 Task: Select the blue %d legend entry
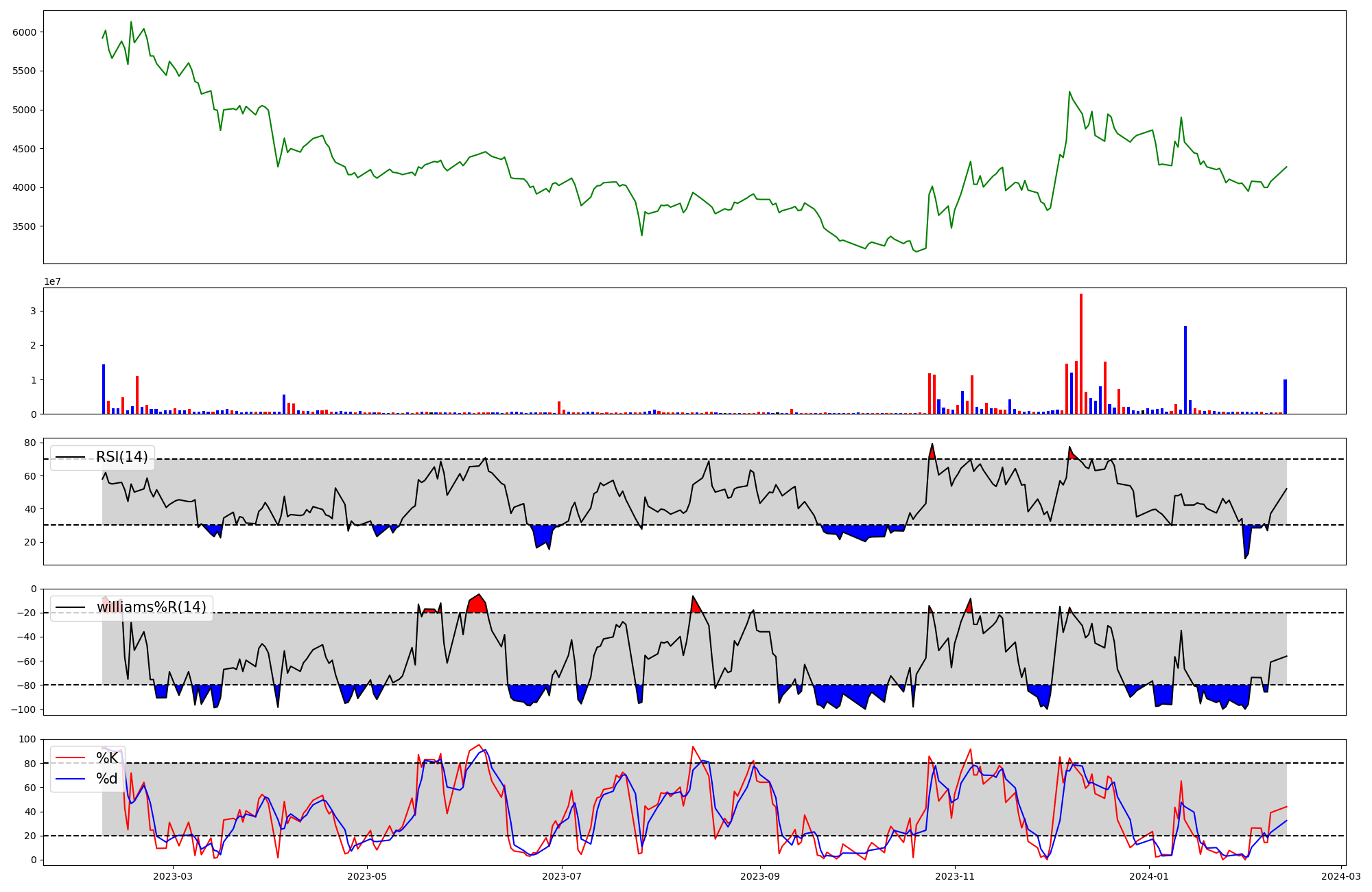coord(106,779)
